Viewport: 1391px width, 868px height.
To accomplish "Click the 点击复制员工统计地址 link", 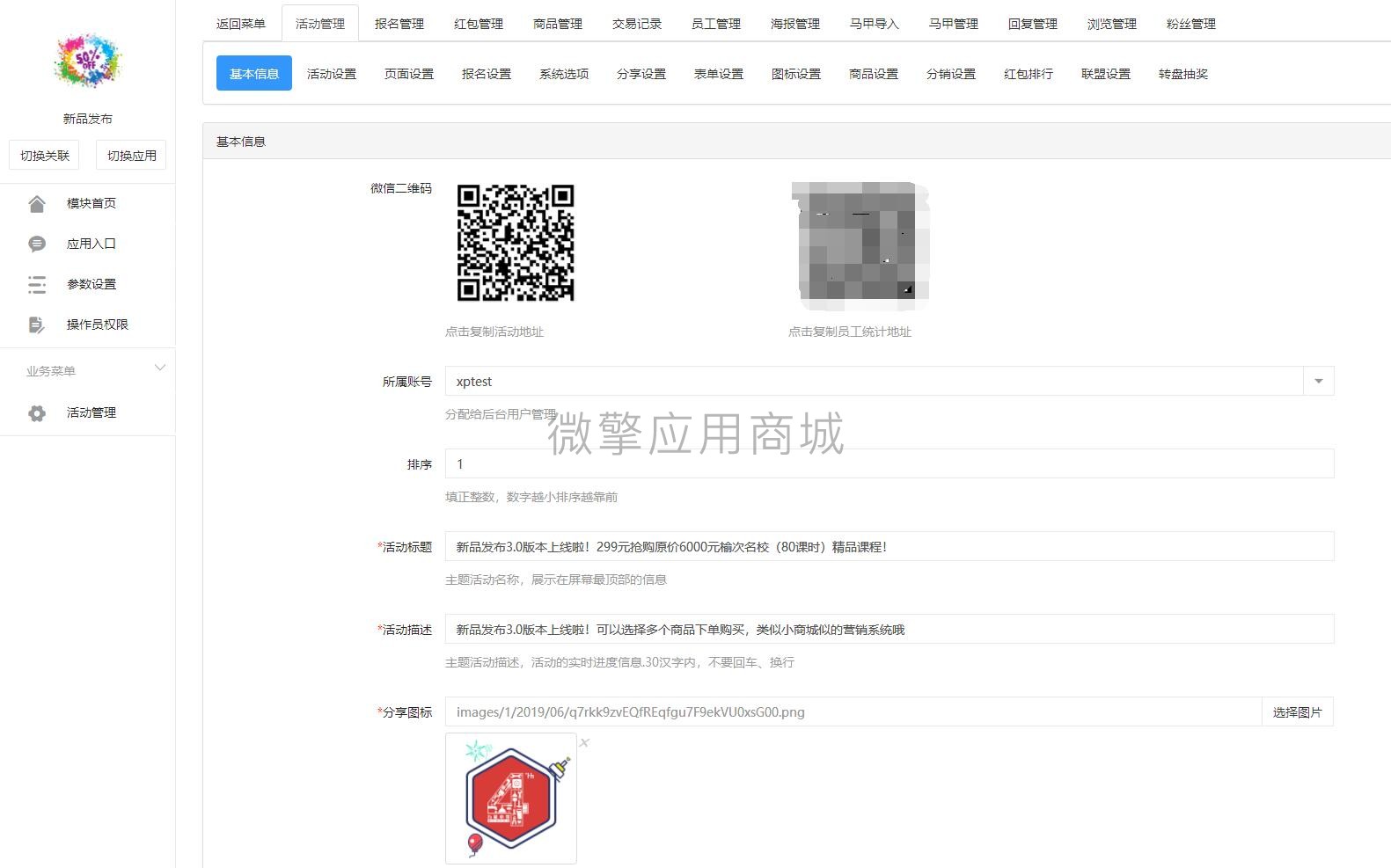I will click(850, 332).
